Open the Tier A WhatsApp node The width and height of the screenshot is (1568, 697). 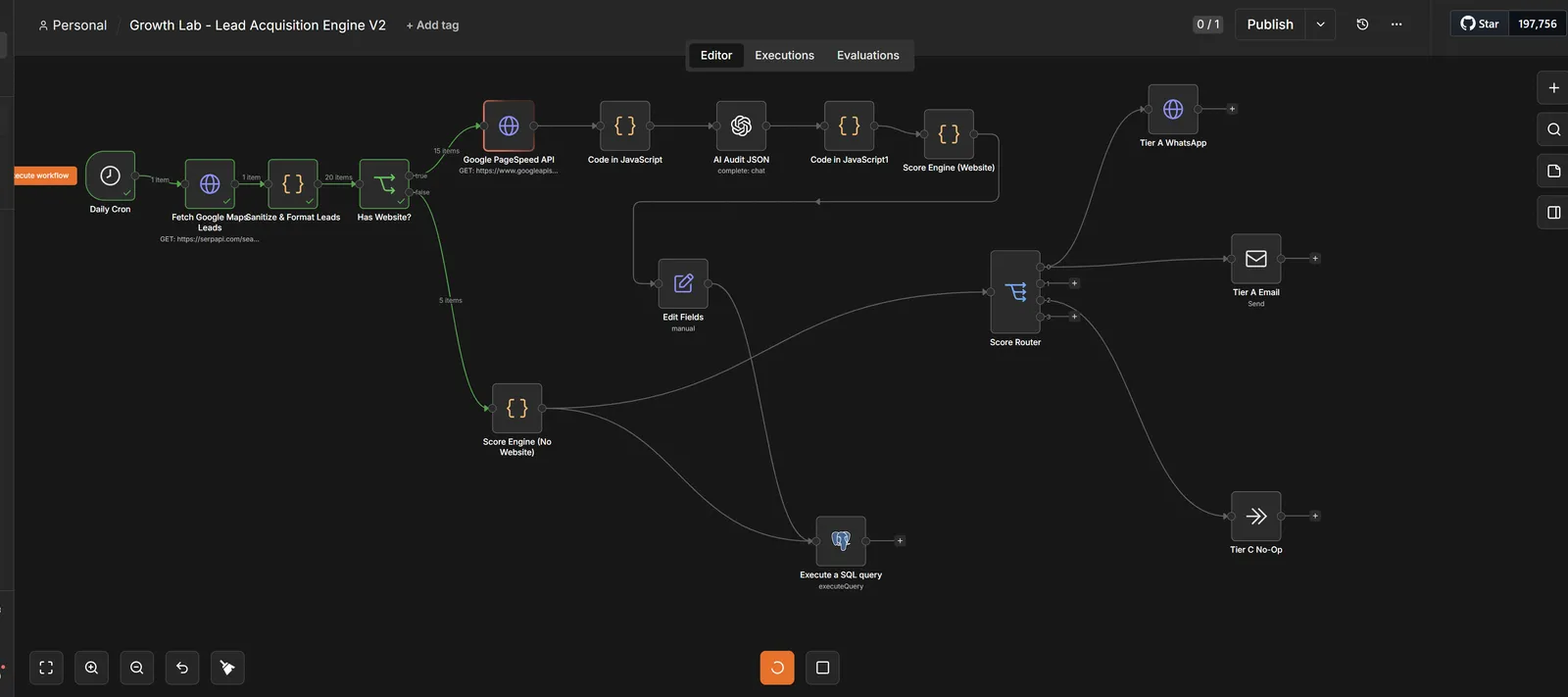coord(1173,109)
